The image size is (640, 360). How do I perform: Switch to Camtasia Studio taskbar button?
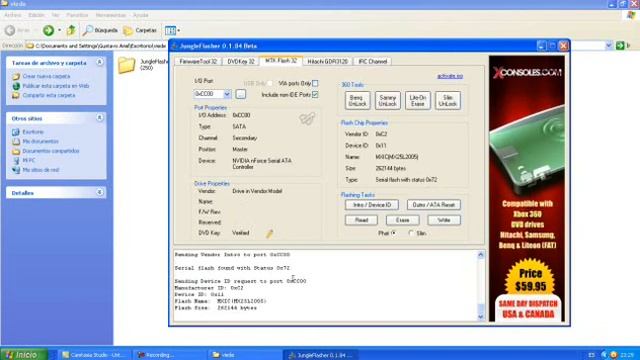(94, 355)
